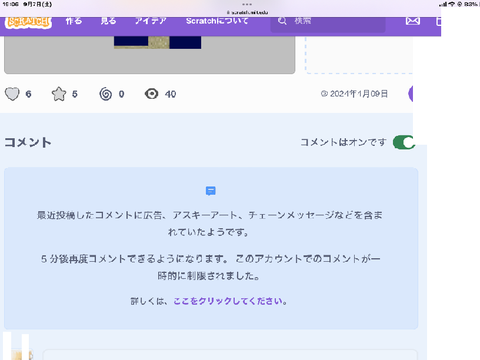
Task: Click the remix count 0
Action: click(x=121, y=94)
